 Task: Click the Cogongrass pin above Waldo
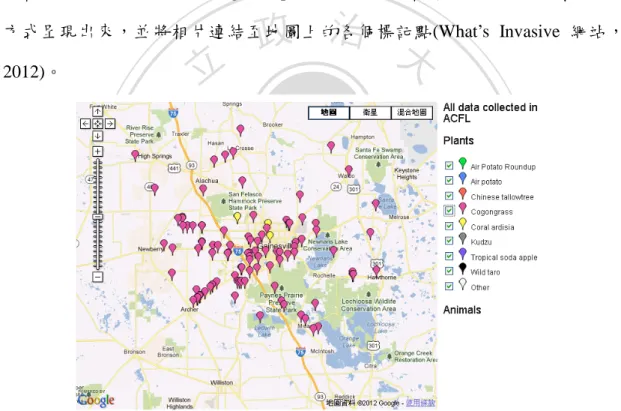coord(349,170)
